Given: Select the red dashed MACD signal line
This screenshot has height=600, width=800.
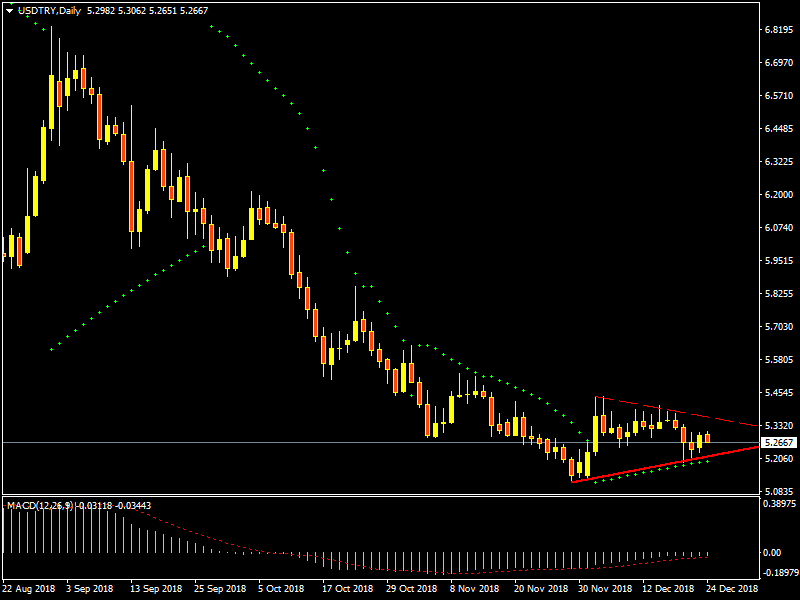Looking at the screenshot, I should pyautogui.click(x=200, y=536).
